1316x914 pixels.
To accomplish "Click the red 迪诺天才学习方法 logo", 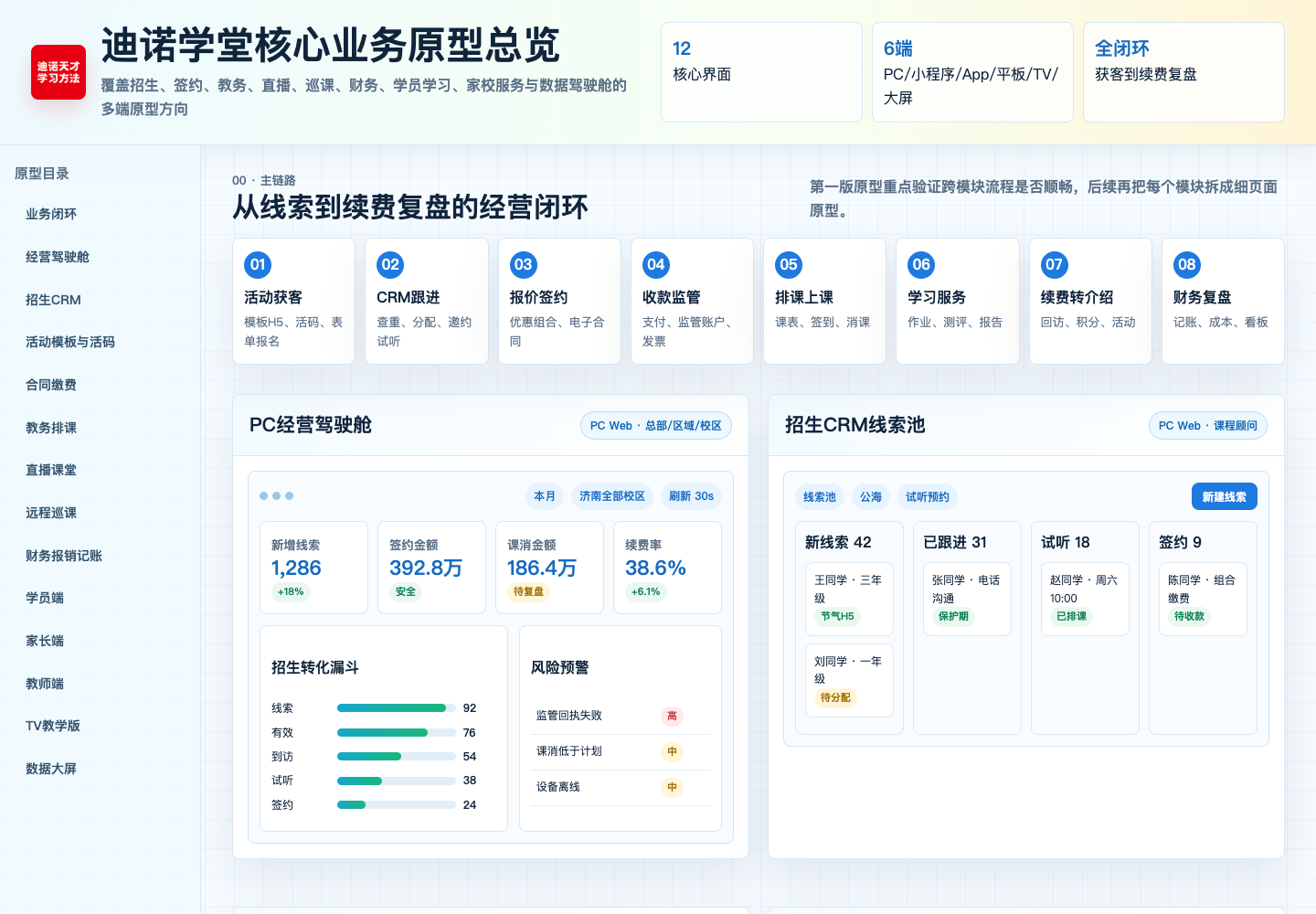I will click(x=58, y=72).
